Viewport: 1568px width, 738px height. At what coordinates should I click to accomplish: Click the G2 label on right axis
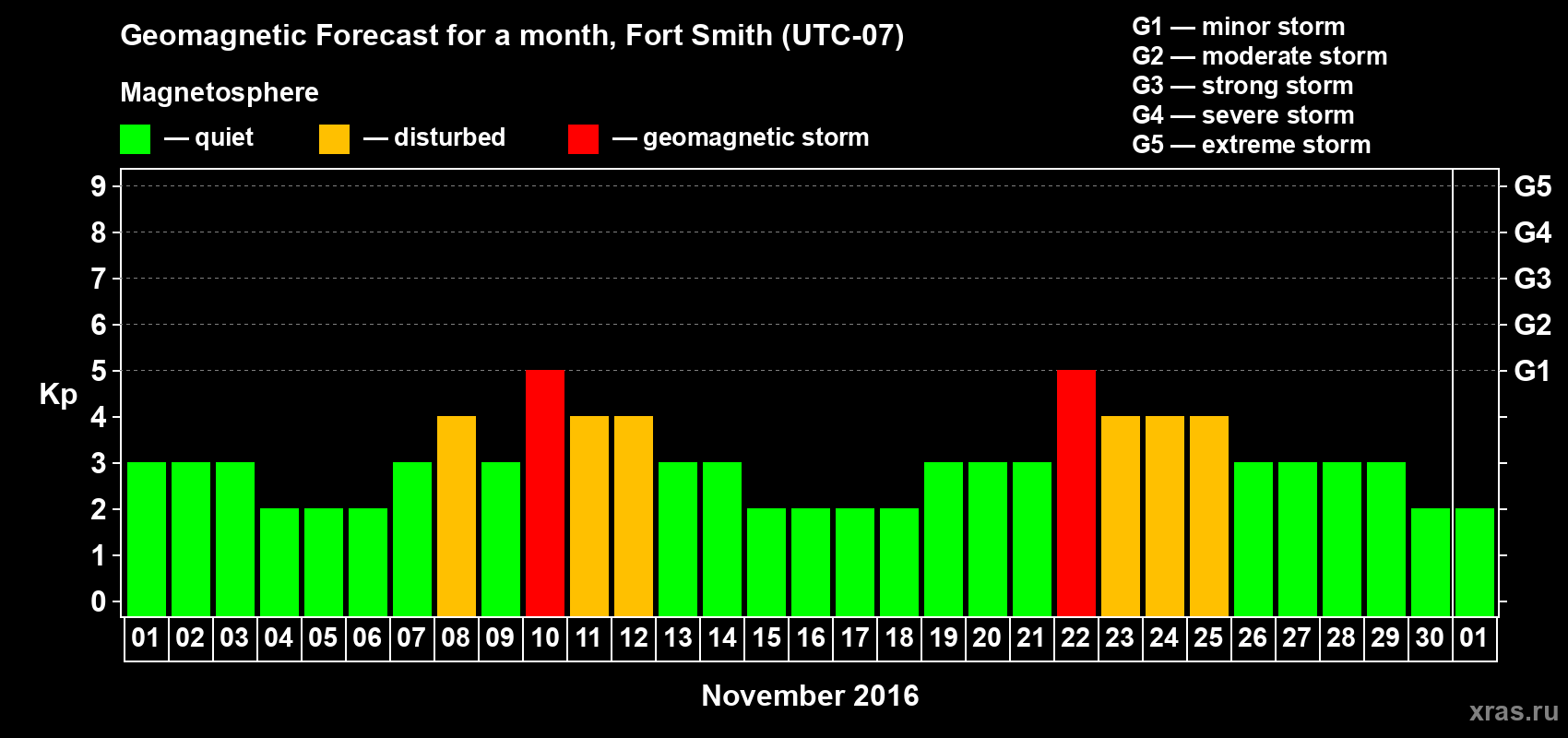coord(1532,325)
